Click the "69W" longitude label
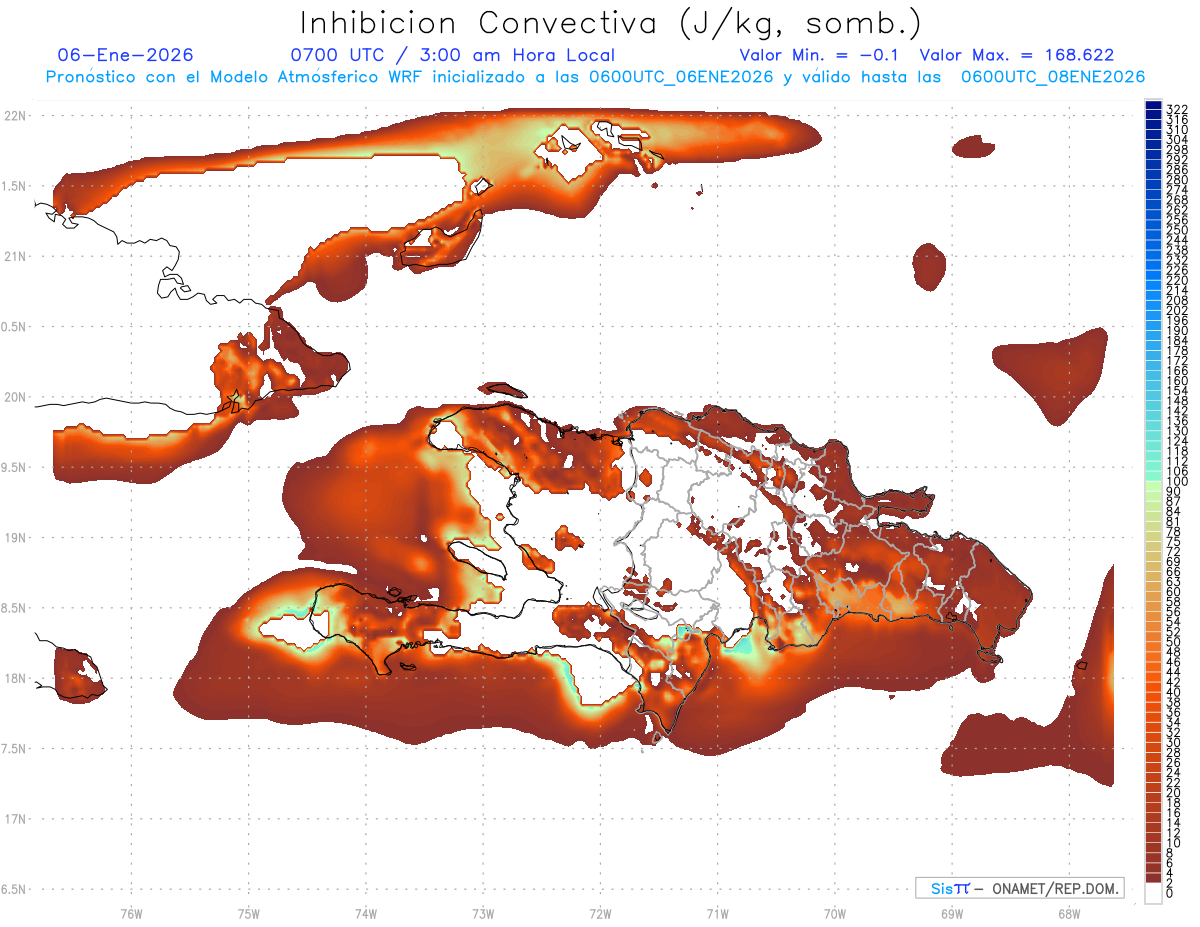The image size is (1200, 927). [x=952, y=913]
